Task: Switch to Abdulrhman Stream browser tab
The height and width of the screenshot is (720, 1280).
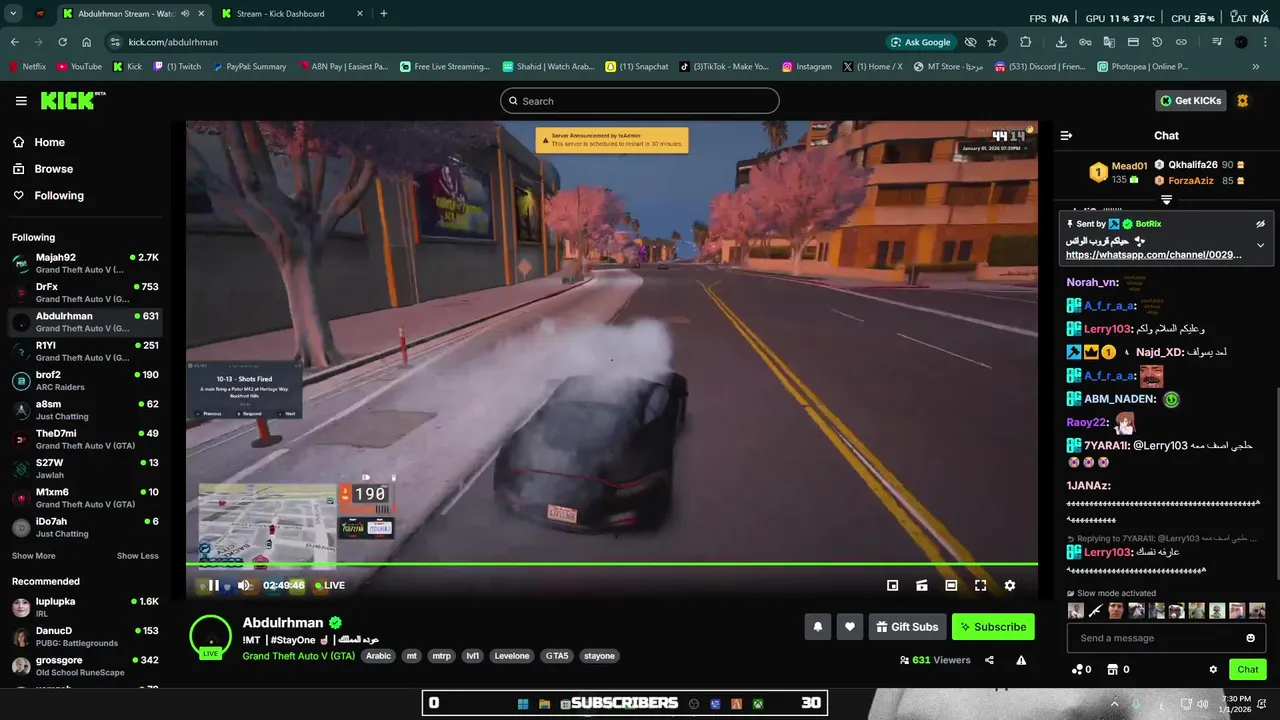Action: click(x=132, y=14)
